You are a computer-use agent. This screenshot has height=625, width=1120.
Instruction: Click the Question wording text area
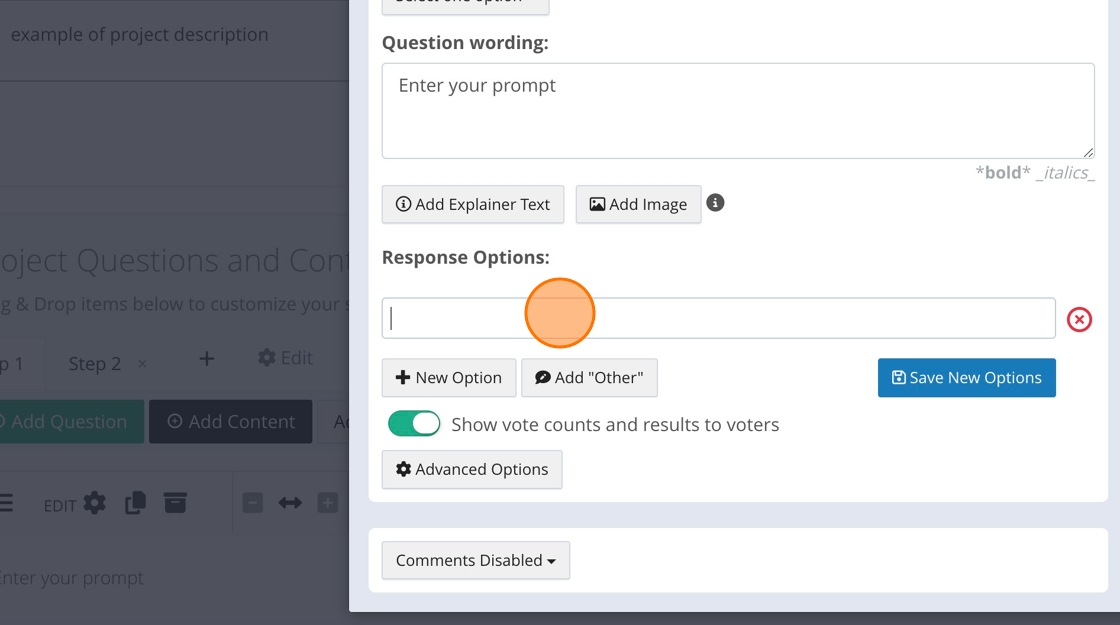pos(737,111)
